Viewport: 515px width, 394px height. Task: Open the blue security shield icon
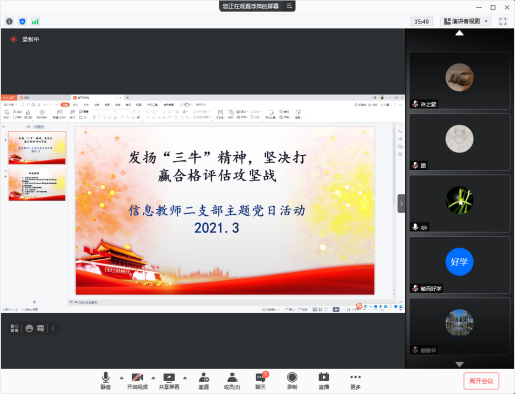point(22,22)
